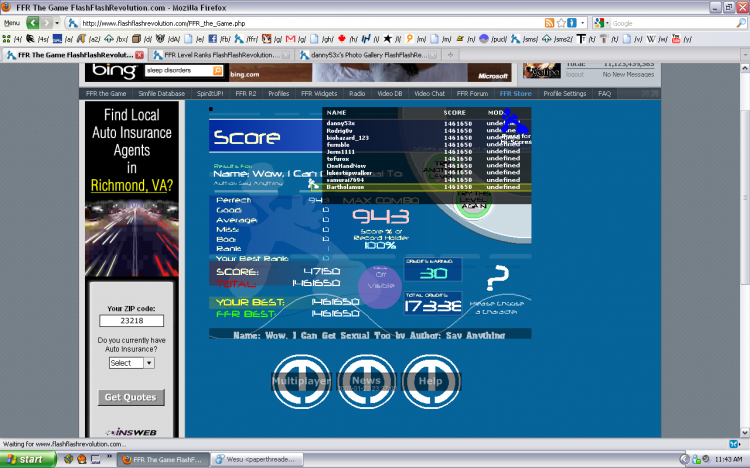The height and width of the screenshot is (468, 750).
Task: Click the Bing search text field
Action: click(x=179, y=71)
